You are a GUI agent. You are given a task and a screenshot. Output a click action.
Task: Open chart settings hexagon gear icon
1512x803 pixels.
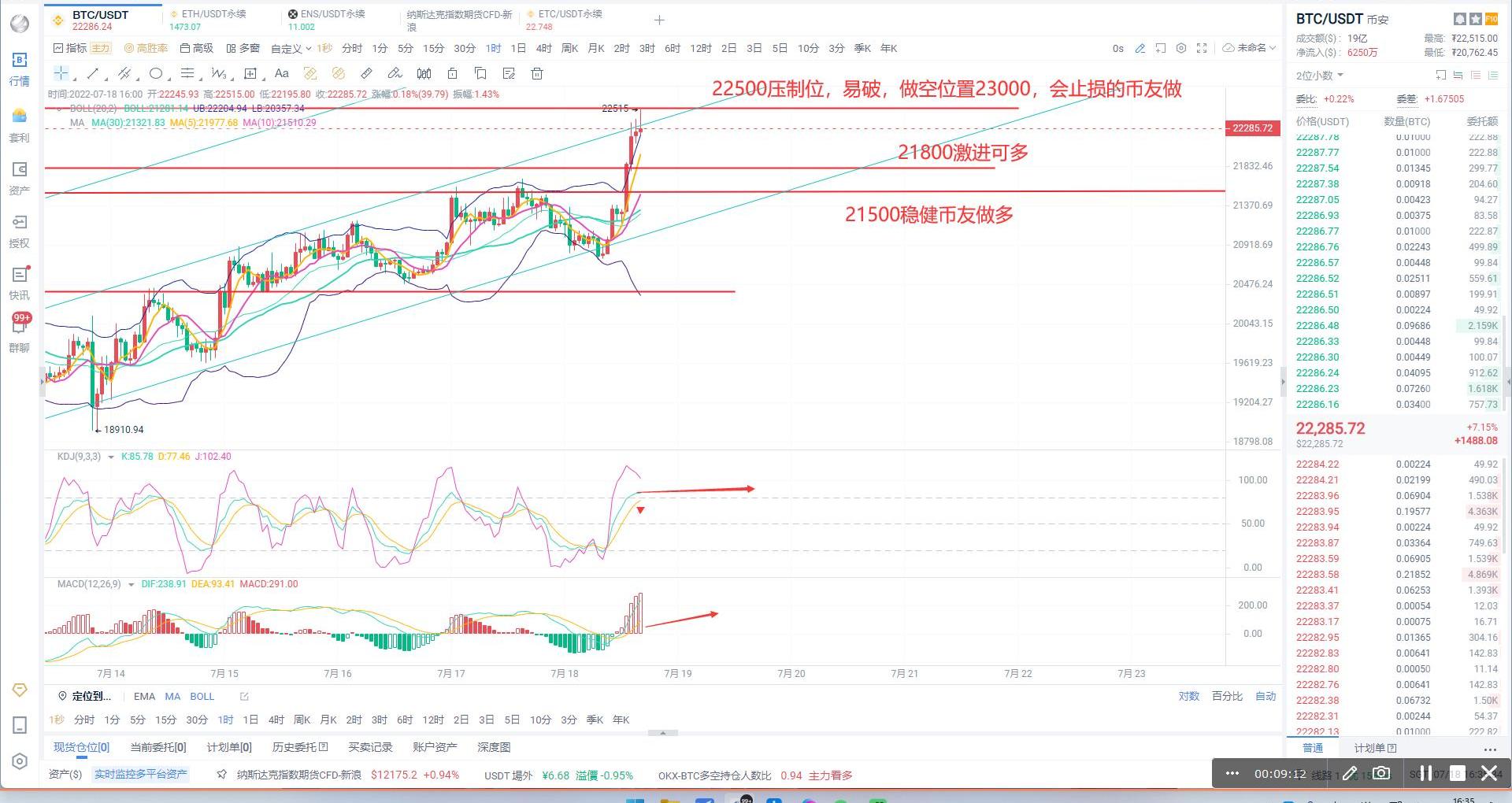[1181, 48]
